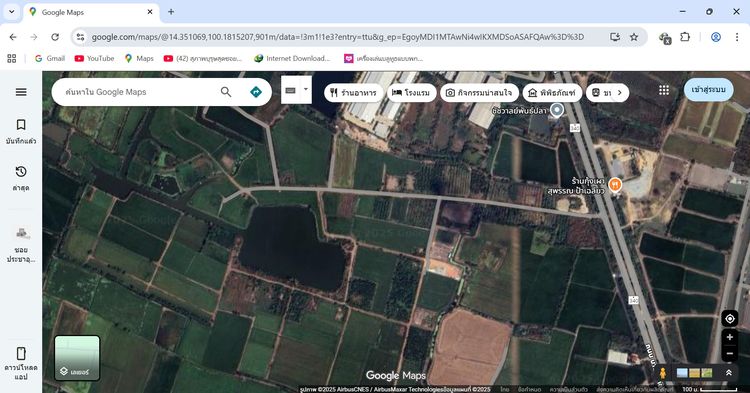The width and height of the screenshot is (750, 393).
Task: Open the pink icon bookmark
Action: [384, 58]
